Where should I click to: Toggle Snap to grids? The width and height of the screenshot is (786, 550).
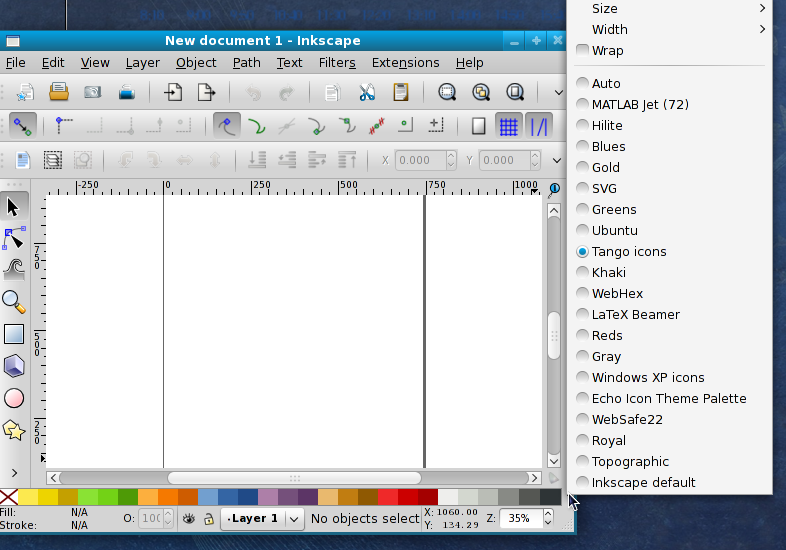[509, 126]
